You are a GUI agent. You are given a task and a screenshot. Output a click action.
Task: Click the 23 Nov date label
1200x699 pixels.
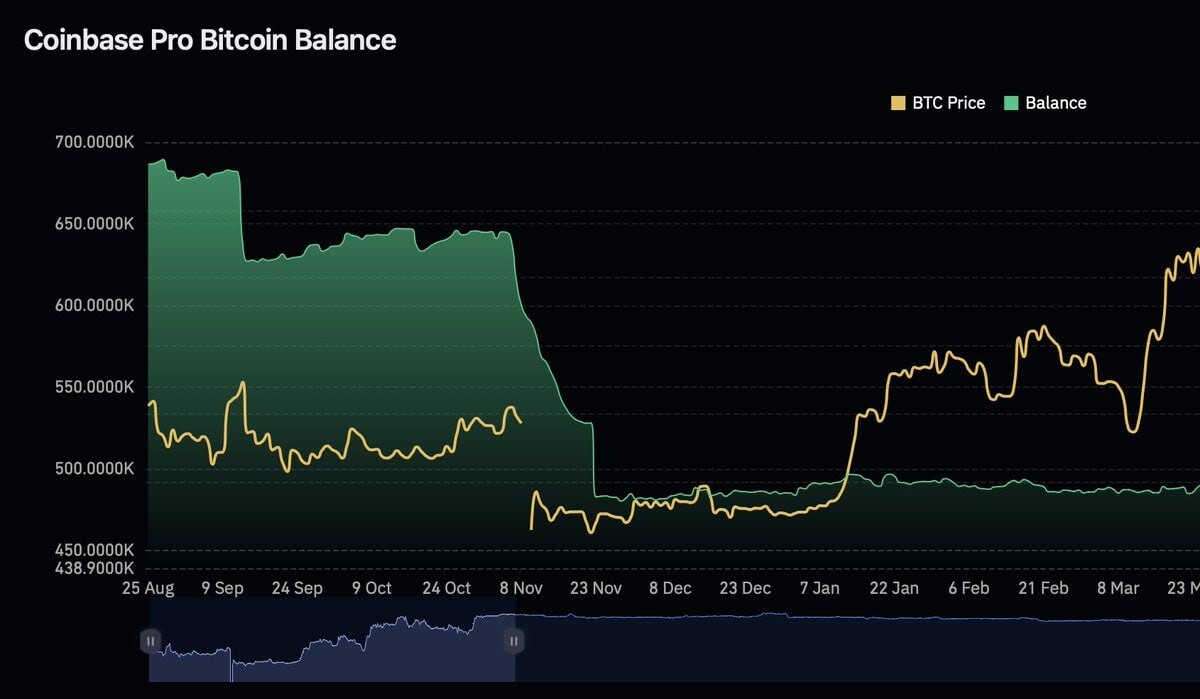click(x=594, y=588)
